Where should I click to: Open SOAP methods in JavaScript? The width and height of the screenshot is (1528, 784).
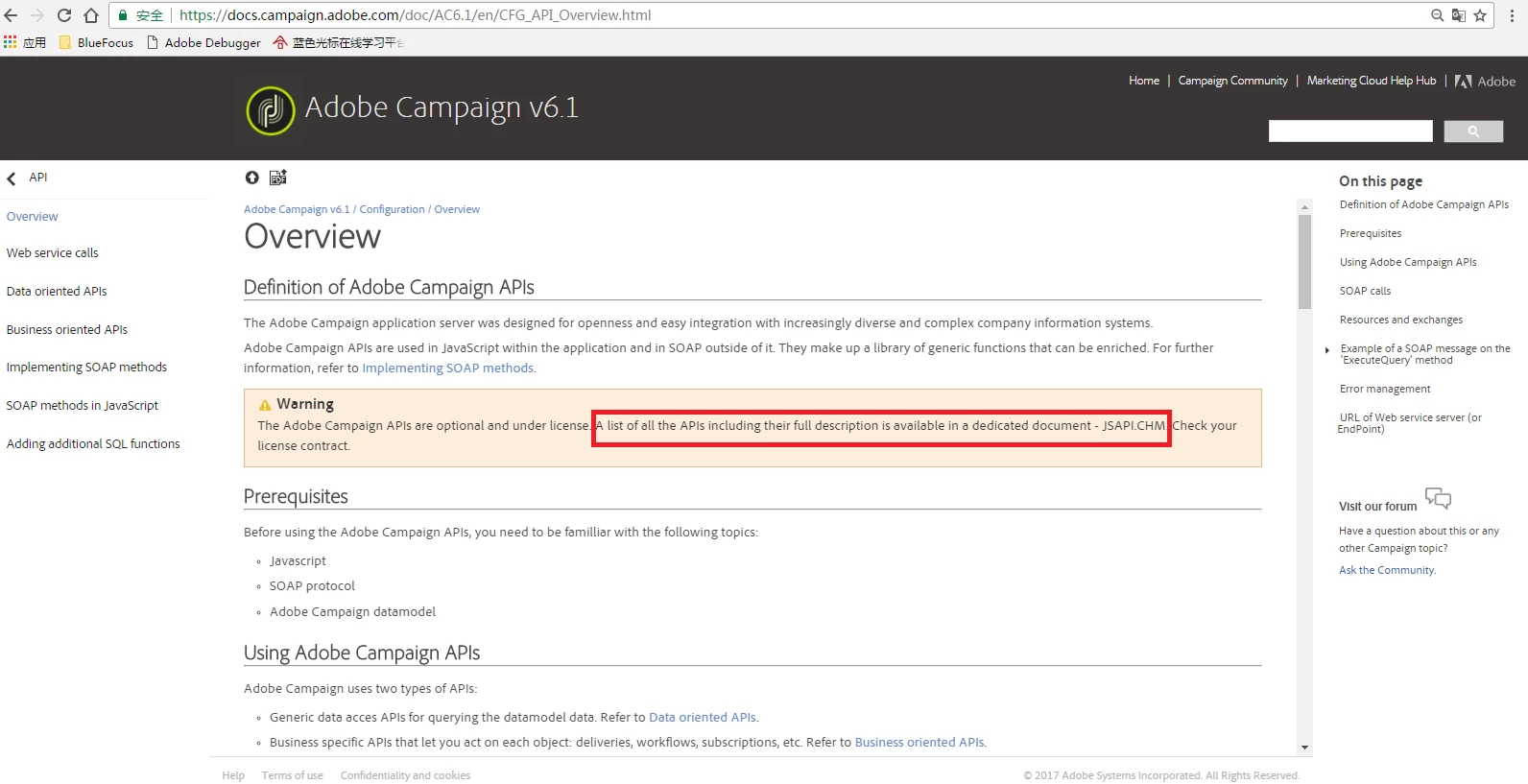[83, 406]
